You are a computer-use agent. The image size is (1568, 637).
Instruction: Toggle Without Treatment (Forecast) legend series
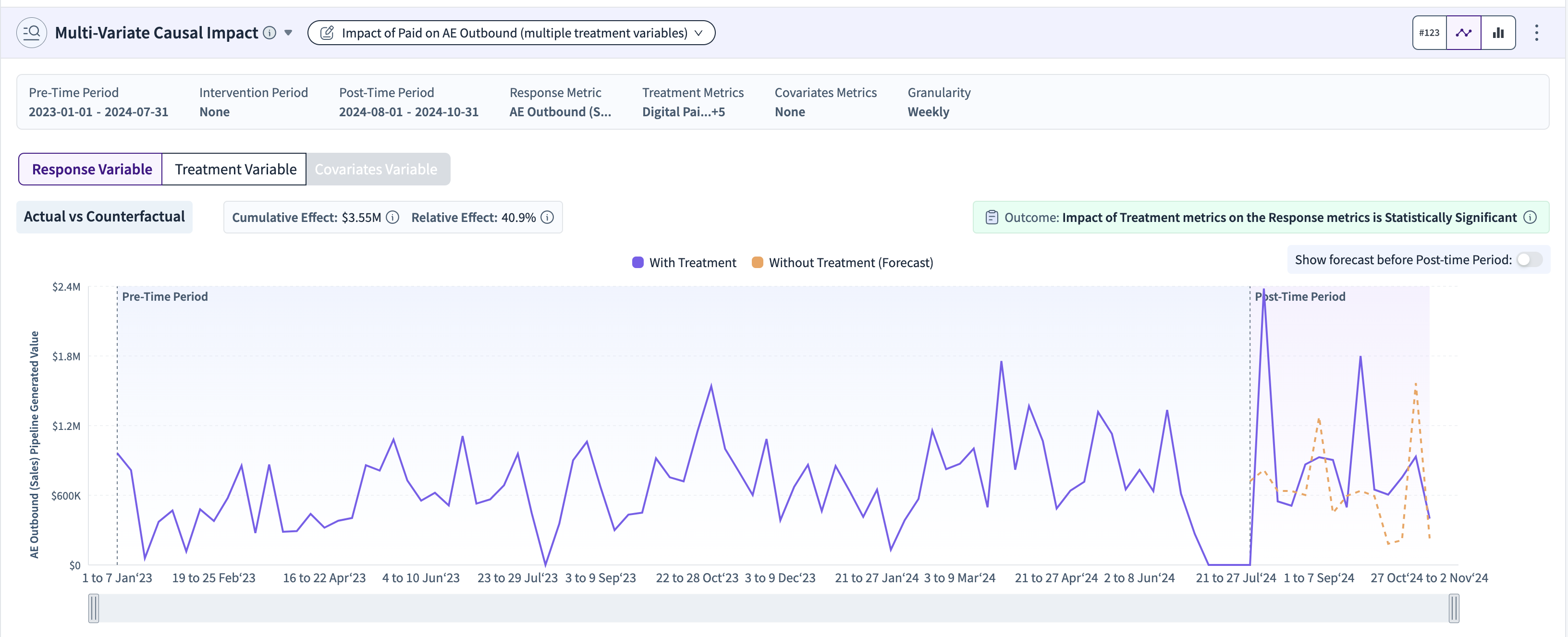(x=843, y=262)
